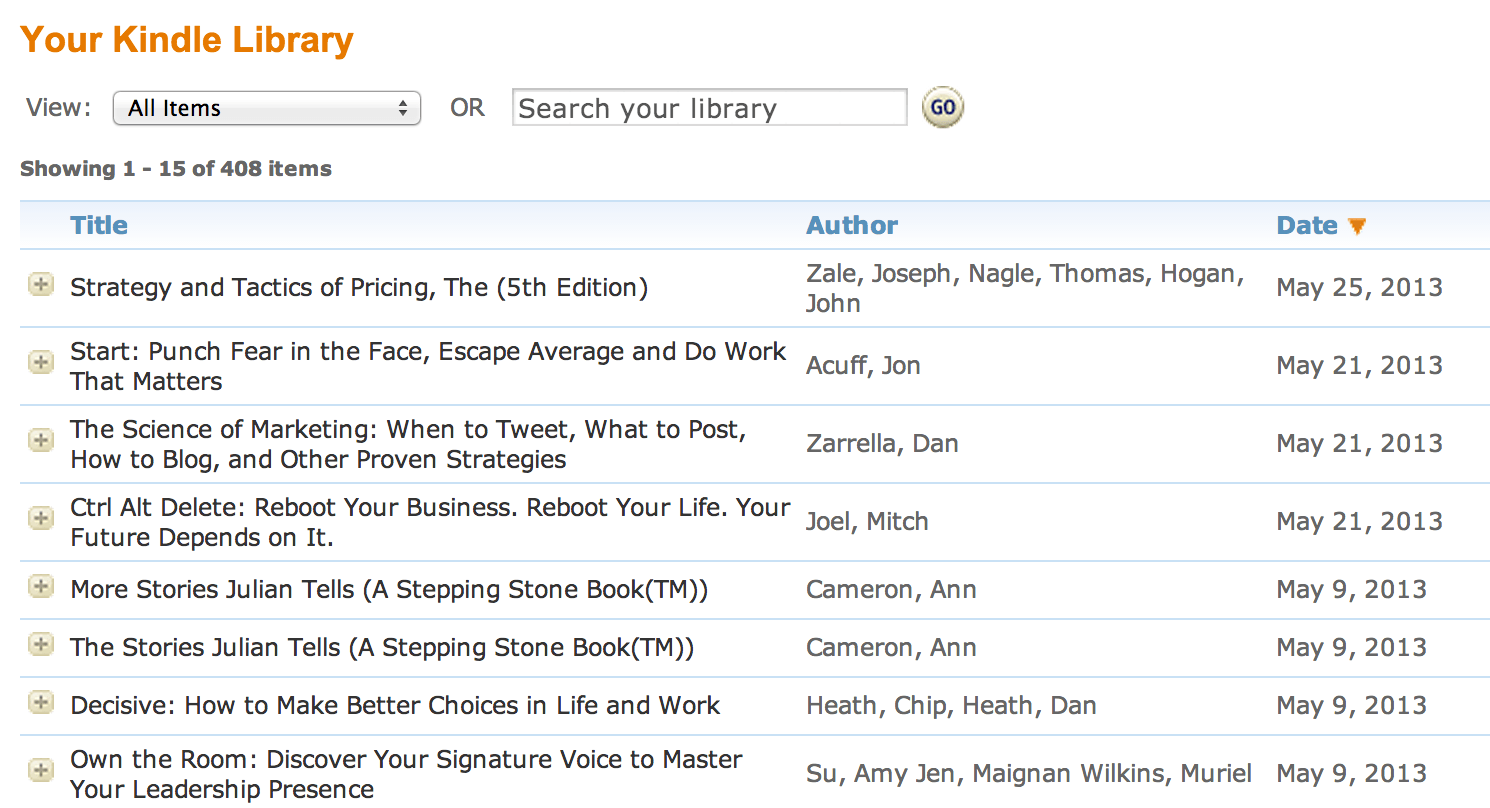Open the View All Items dropdown
Viewport: 1490px width, 808px height.
point(266,108)
